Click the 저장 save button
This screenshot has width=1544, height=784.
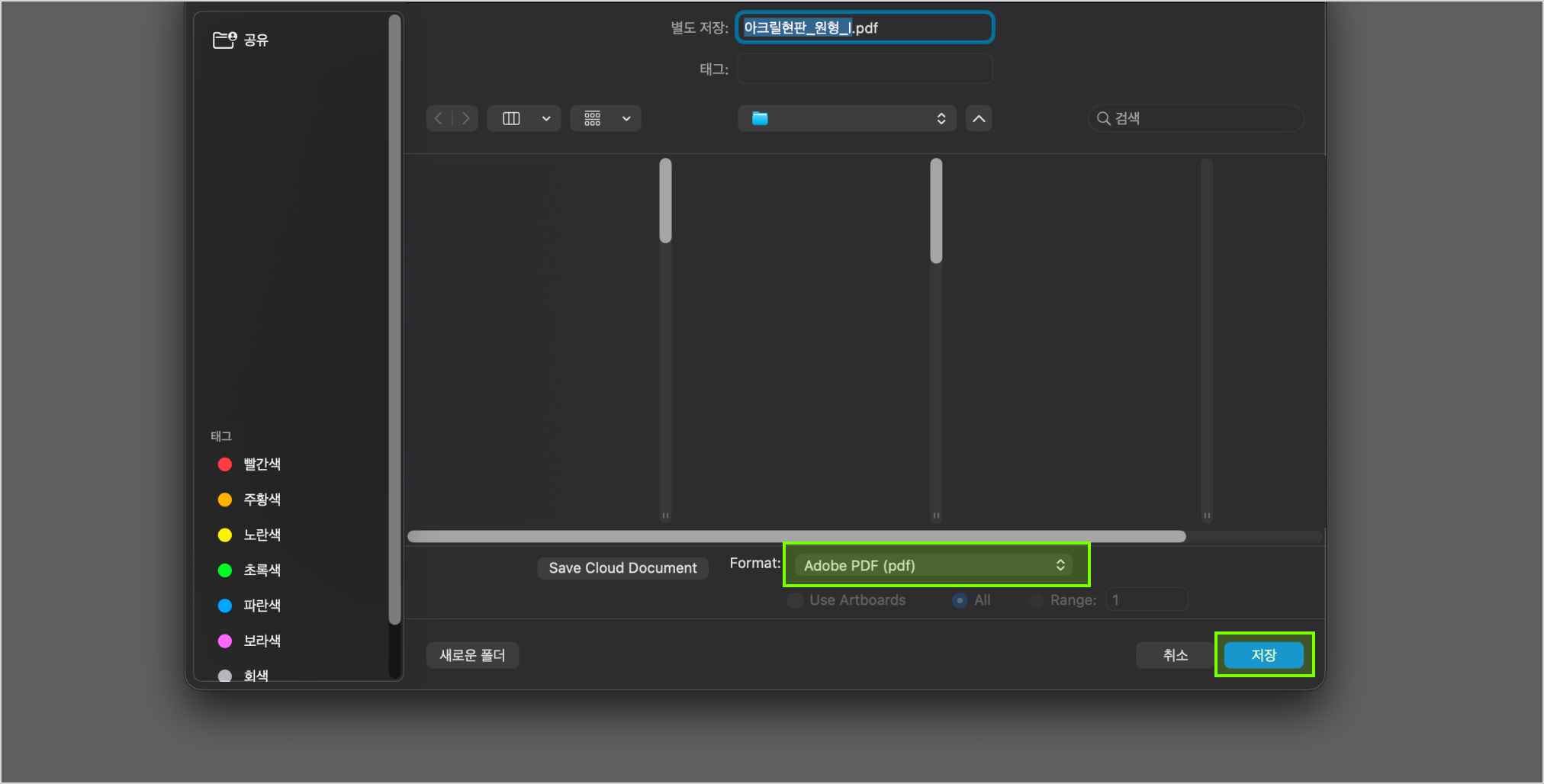pyautogui.click(x=1263, y=655)
